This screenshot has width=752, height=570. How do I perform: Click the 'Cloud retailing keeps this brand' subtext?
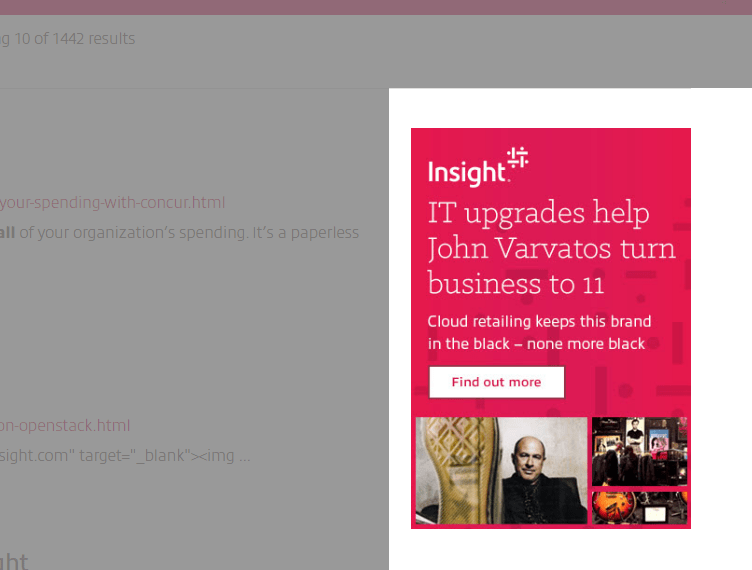[x=539, y=321]
